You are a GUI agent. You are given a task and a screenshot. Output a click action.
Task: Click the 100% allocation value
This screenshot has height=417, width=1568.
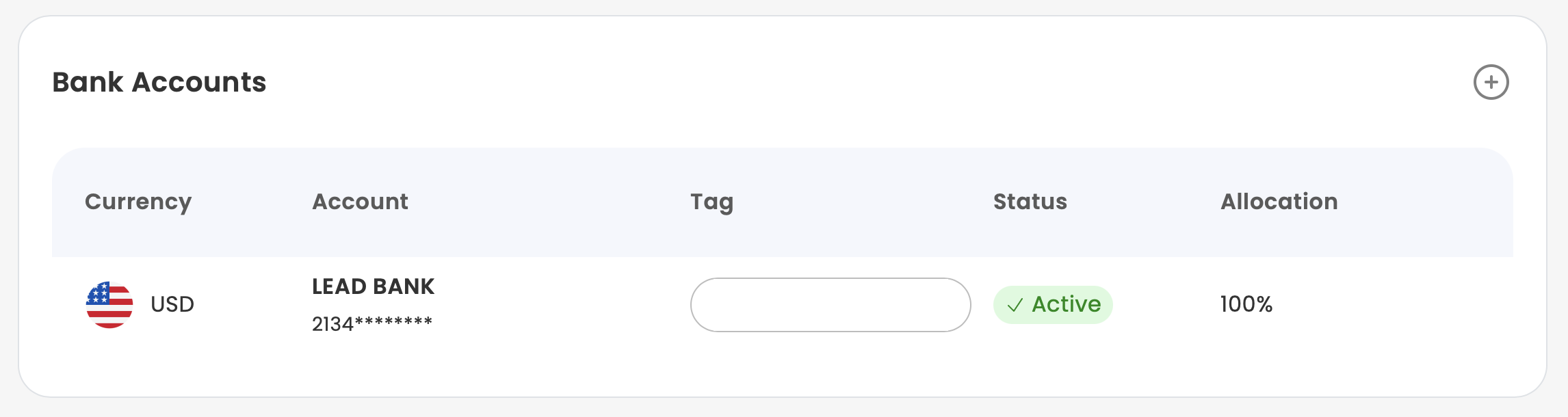coord(1246,304)
